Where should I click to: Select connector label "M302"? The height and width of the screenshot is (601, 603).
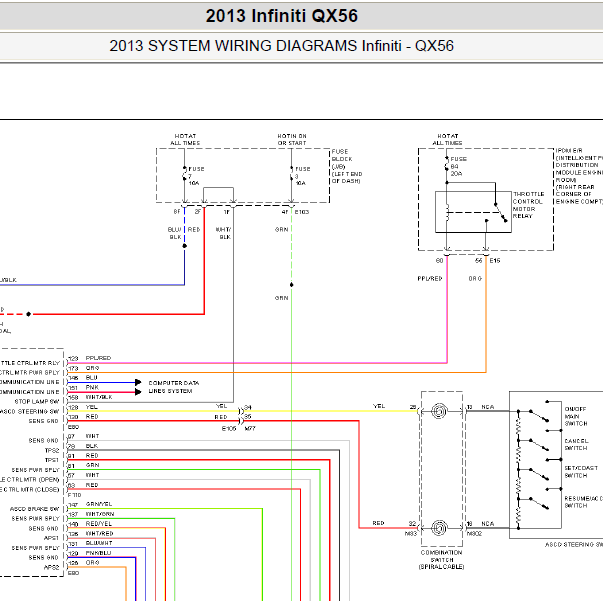tap(474, 533)
